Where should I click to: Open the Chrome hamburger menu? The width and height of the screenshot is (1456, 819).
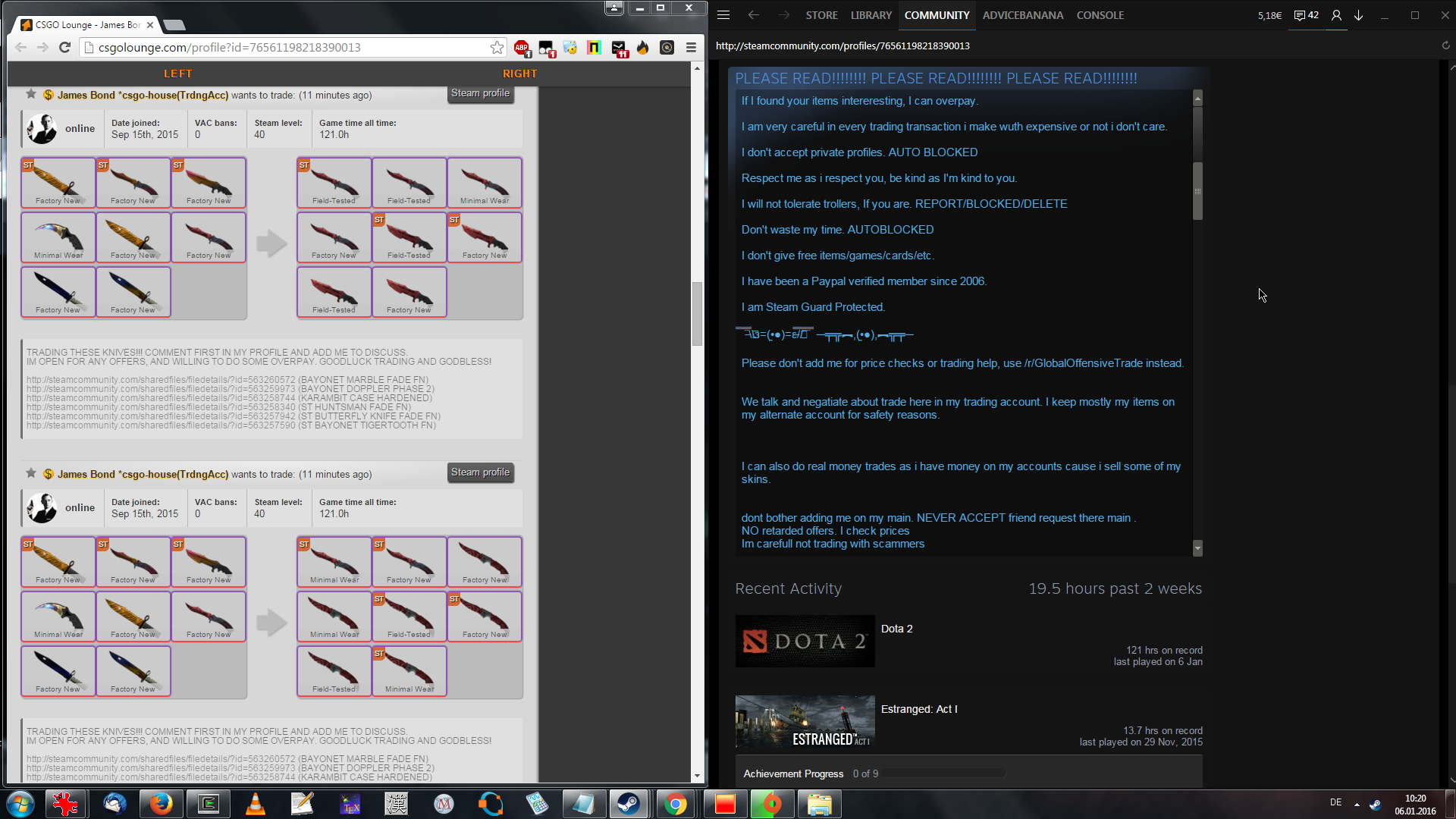pos(691,48)
